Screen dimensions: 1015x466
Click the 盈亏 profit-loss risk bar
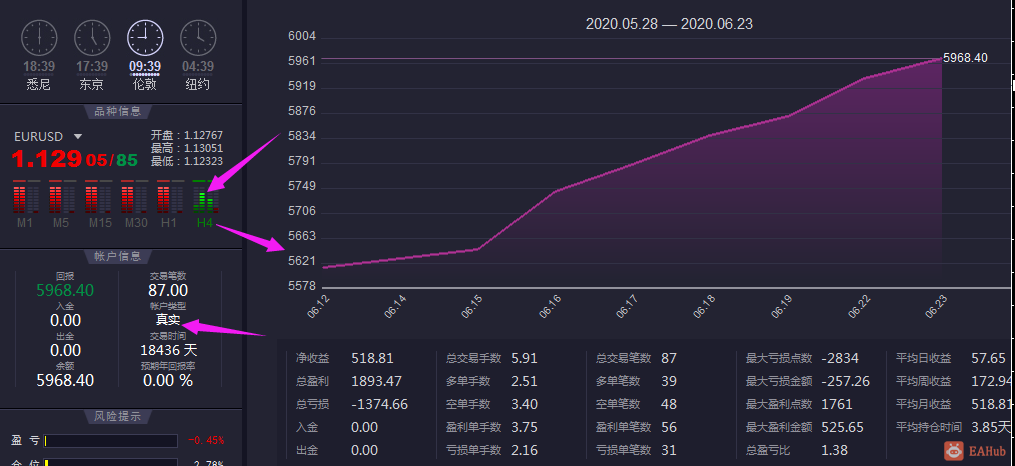(x=111, y=441)
